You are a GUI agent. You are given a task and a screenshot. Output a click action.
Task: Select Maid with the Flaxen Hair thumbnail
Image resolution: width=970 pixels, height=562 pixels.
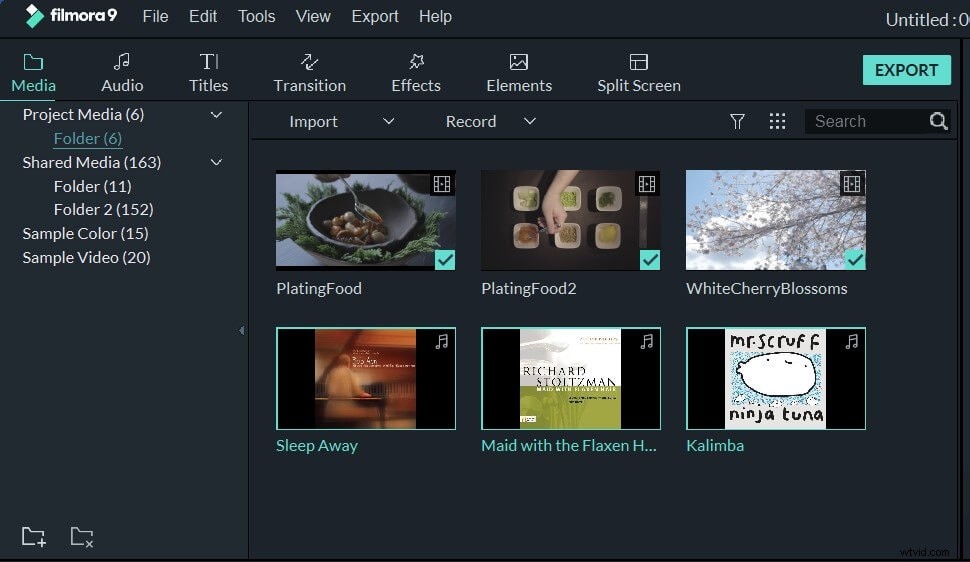570,378
